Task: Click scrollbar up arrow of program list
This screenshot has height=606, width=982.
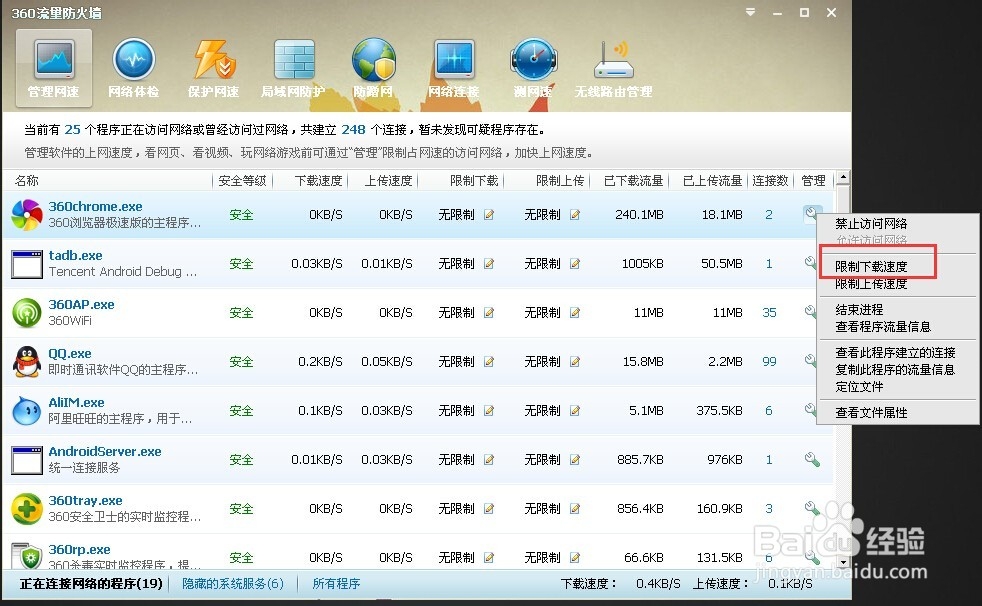Action: pyautogui.click(x=843, y=177)
